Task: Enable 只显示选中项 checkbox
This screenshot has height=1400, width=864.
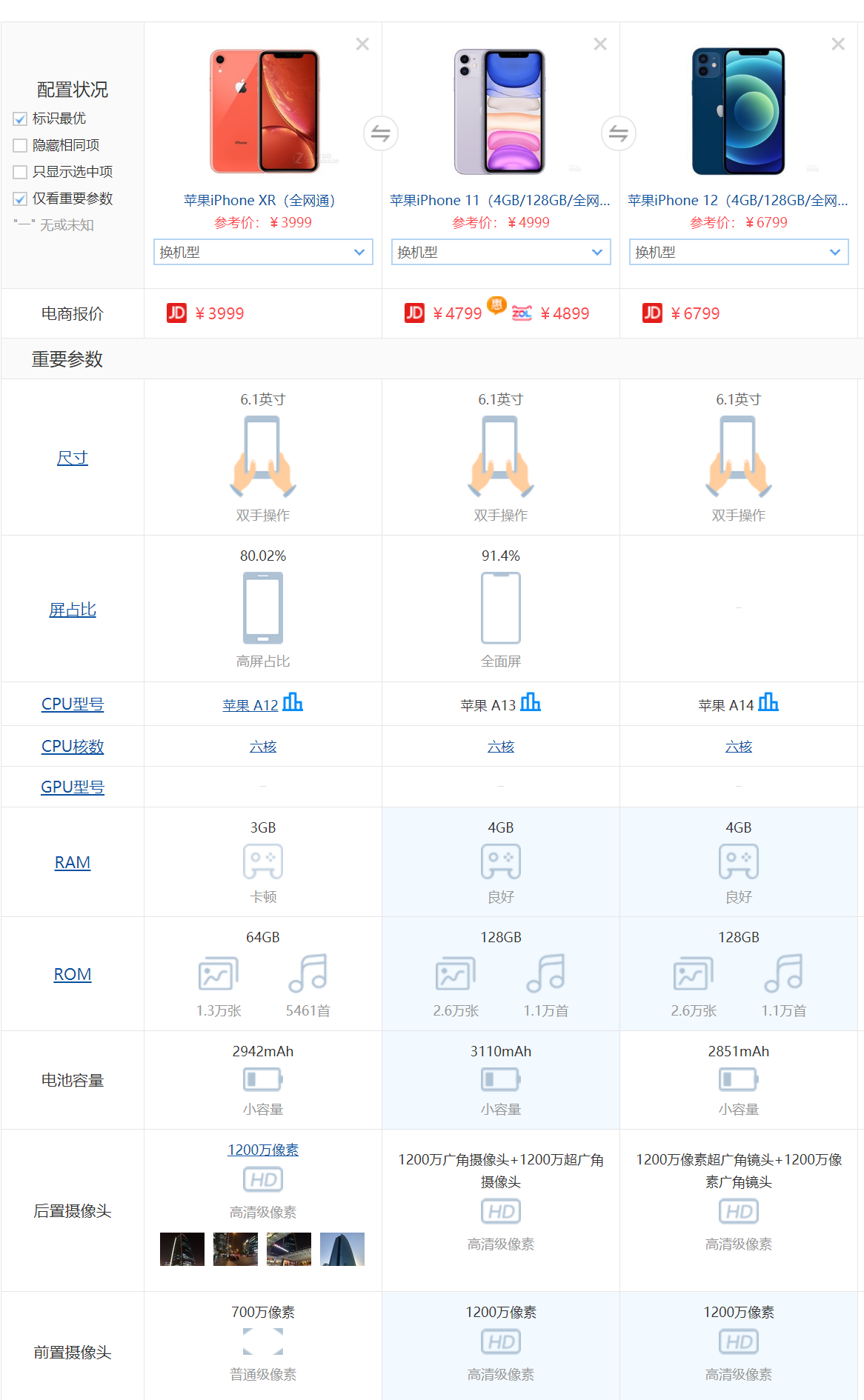Action: [x=20, y=172]
